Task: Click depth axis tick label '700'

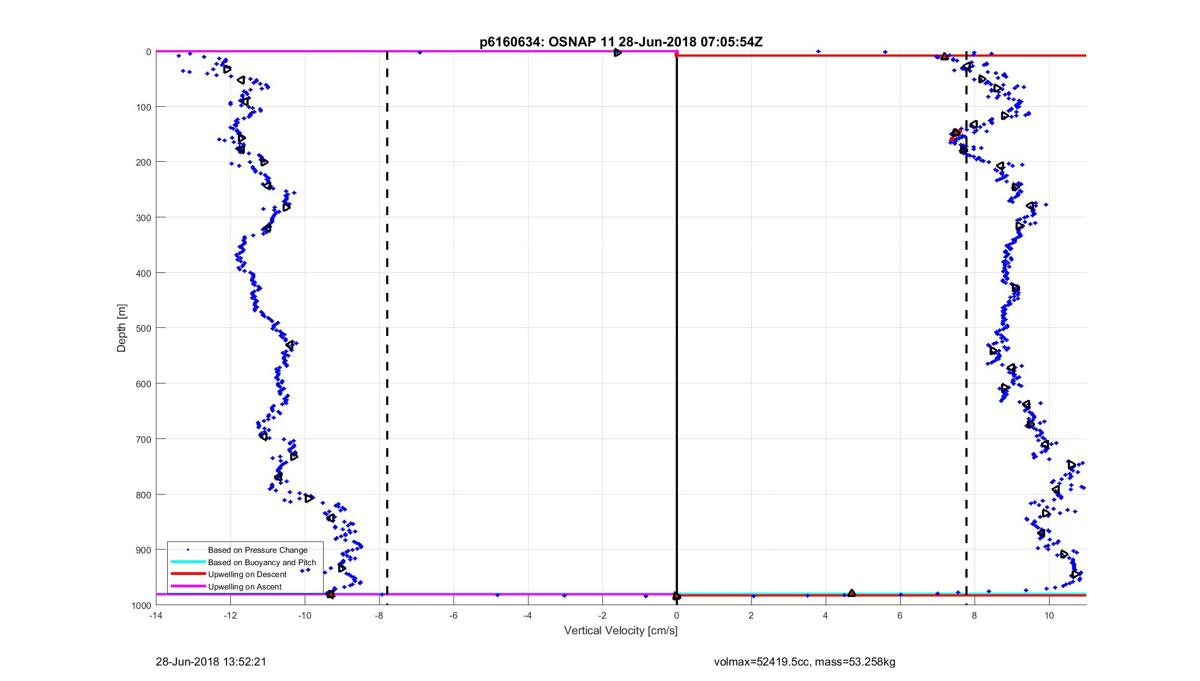Action: click(143, 439)
